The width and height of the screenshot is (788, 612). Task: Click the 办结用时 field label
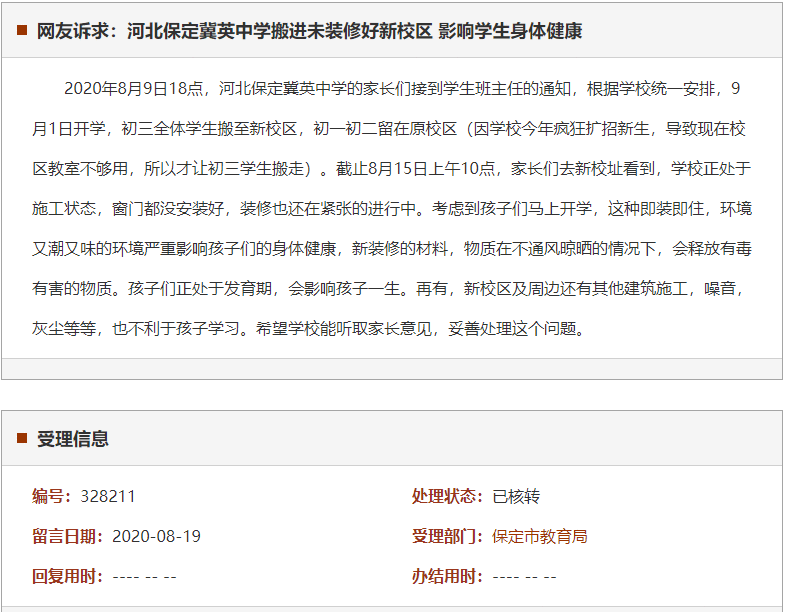click(449, 576)
